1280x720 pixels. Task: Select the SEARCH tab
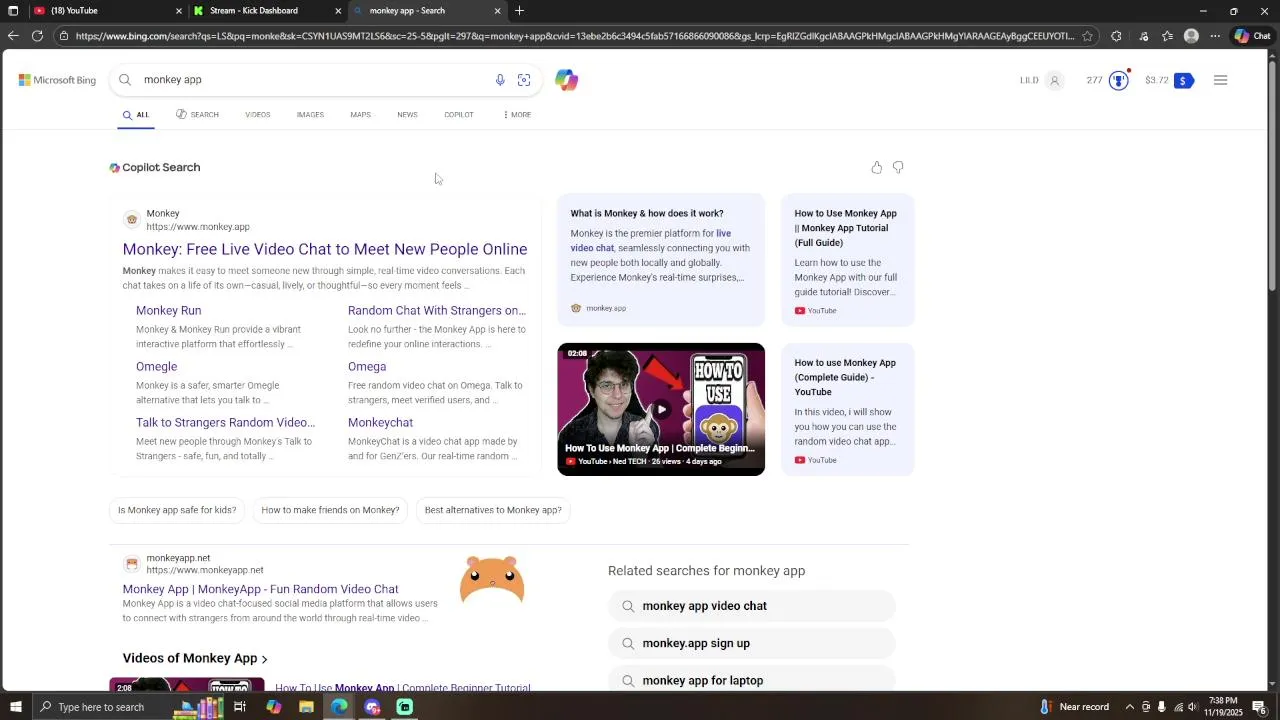pos(197,115)
